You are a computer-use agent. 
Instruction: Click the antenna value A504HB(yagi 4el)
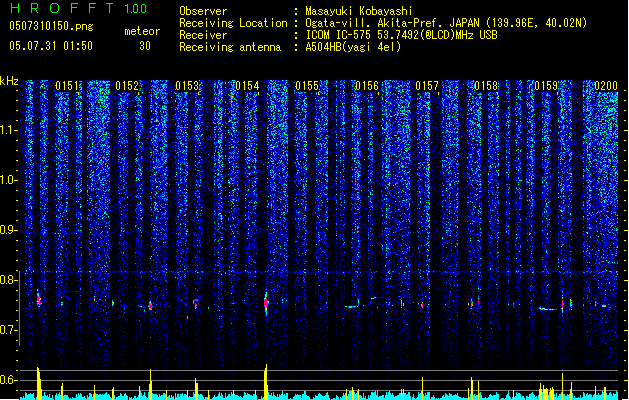click(x=353, y=47)
